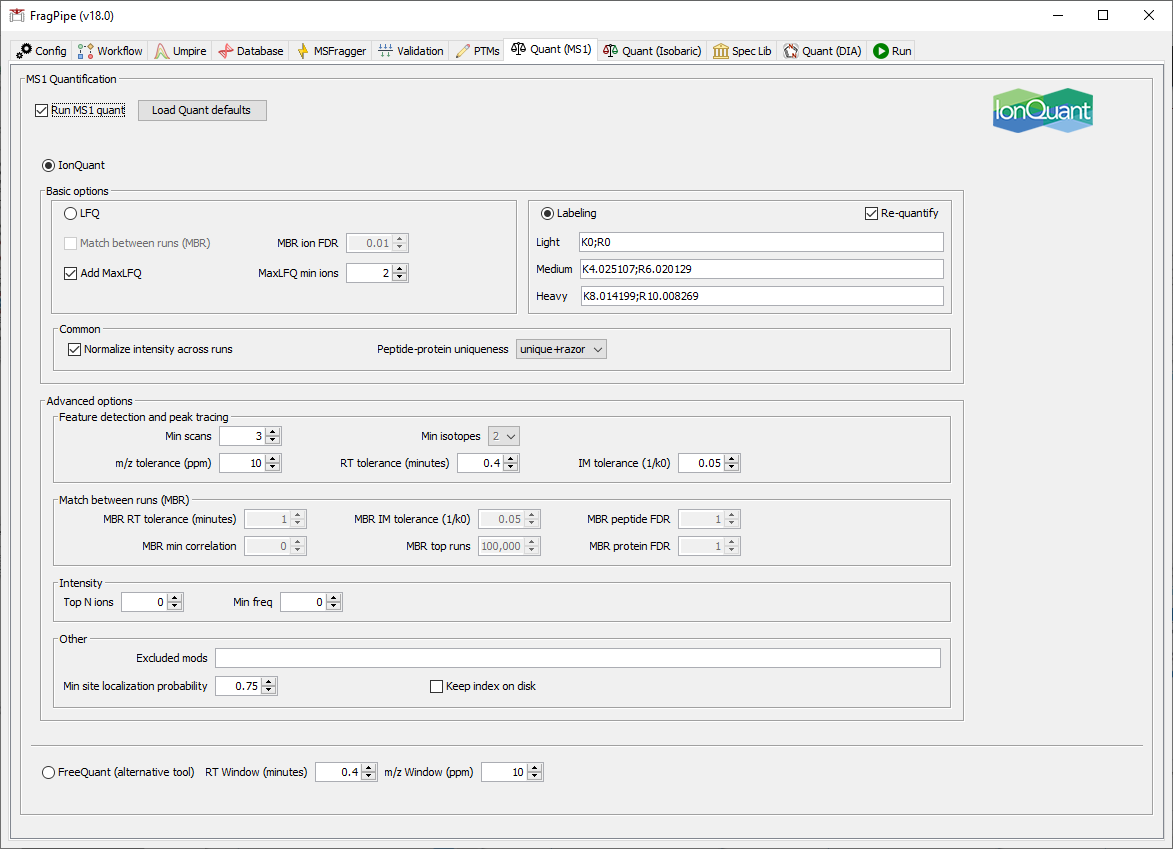Adjust Top N ions spinner
The image size is (1173, 849).
[x=175, y=602]
